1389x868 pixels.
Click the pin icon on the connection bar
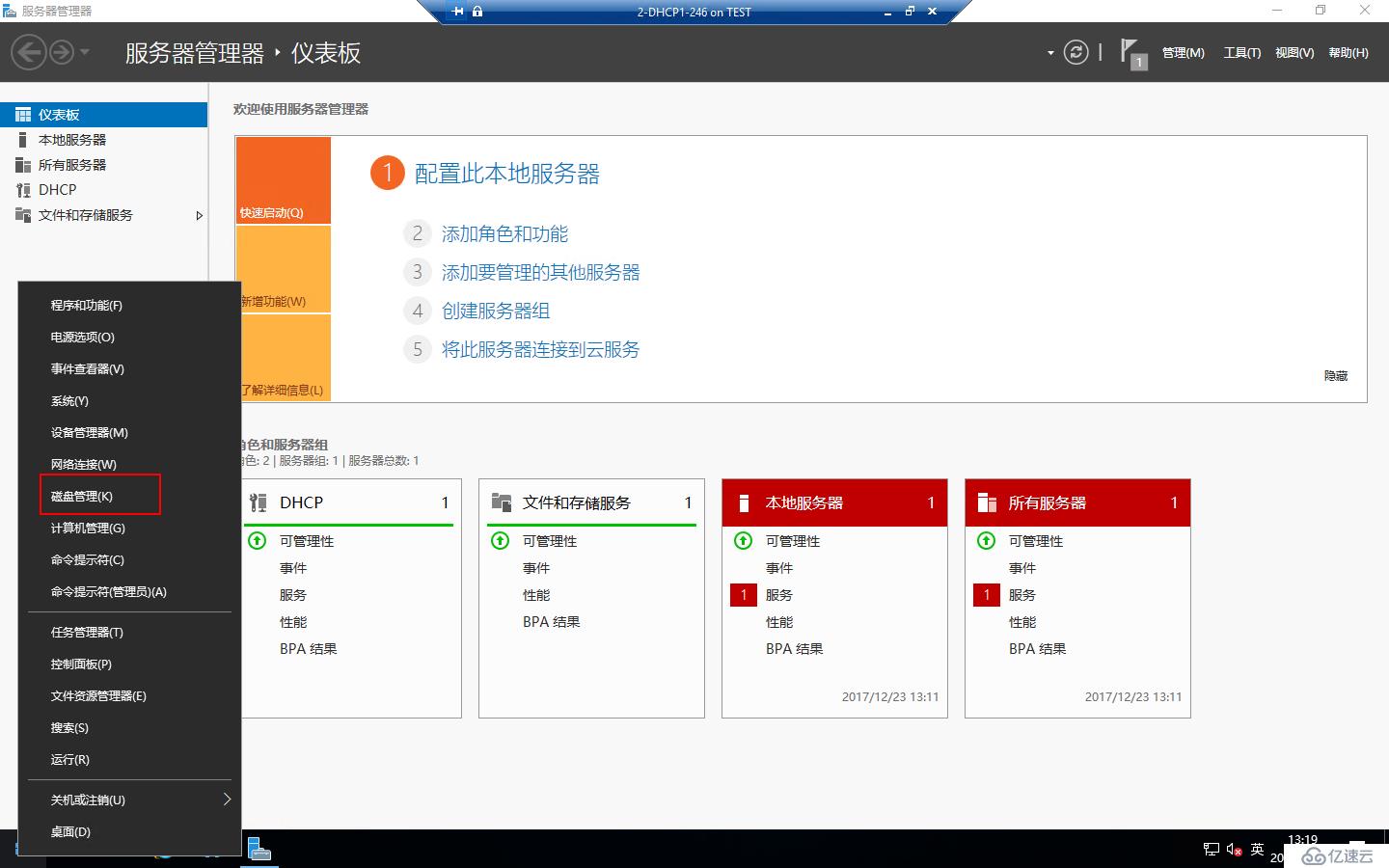[x=457, y=12]
